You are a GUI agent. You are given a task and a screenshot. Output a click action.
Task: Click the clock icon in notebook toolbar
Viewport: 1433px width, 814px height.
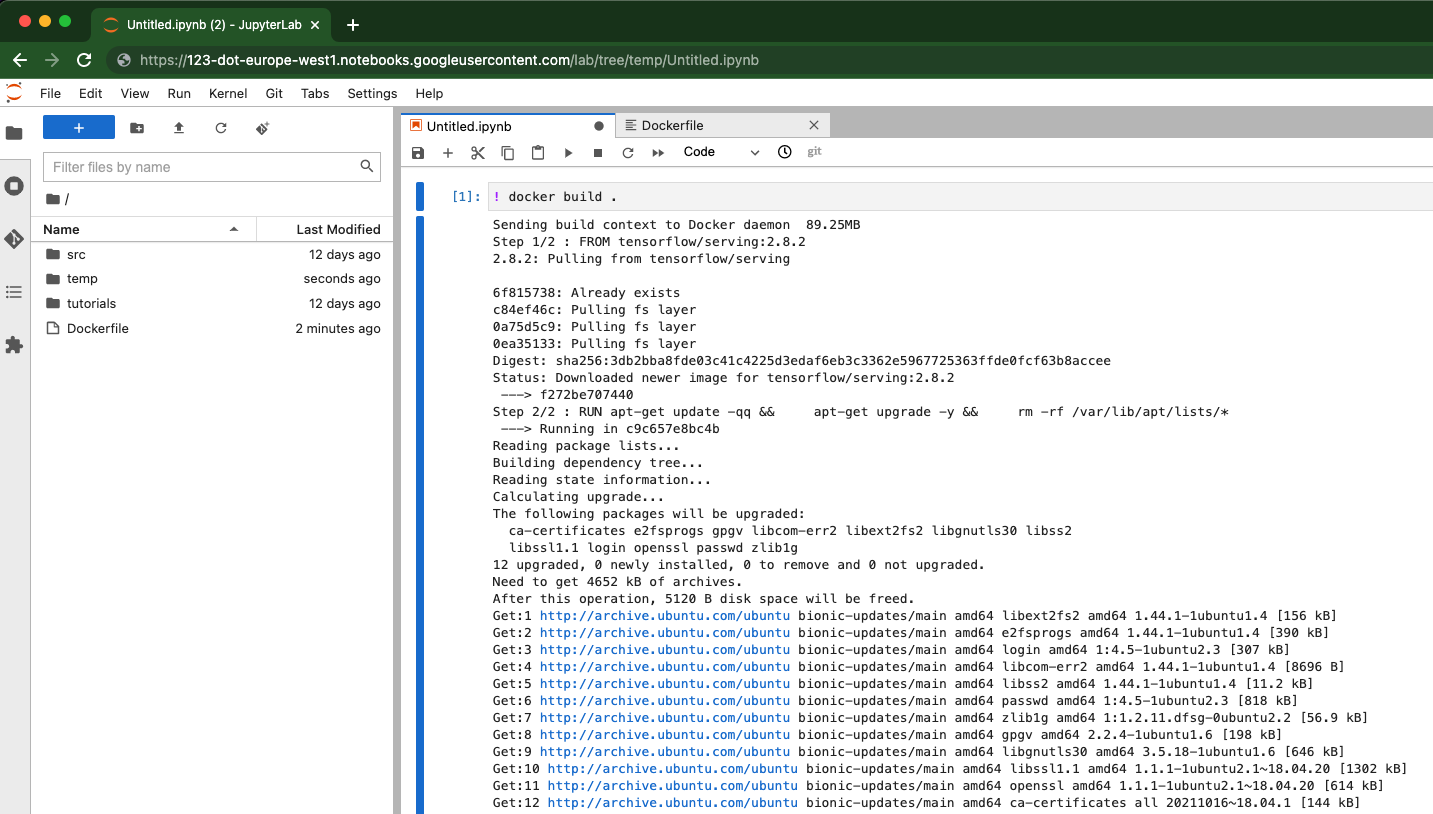pyautogui.click(x=785, y=152)
